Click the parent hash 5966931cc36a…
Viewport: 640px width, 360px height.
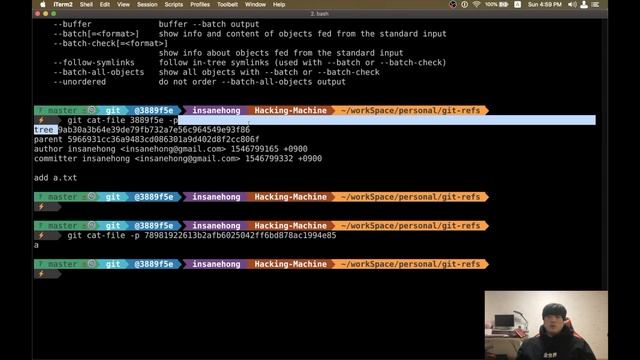click(163, 140)
